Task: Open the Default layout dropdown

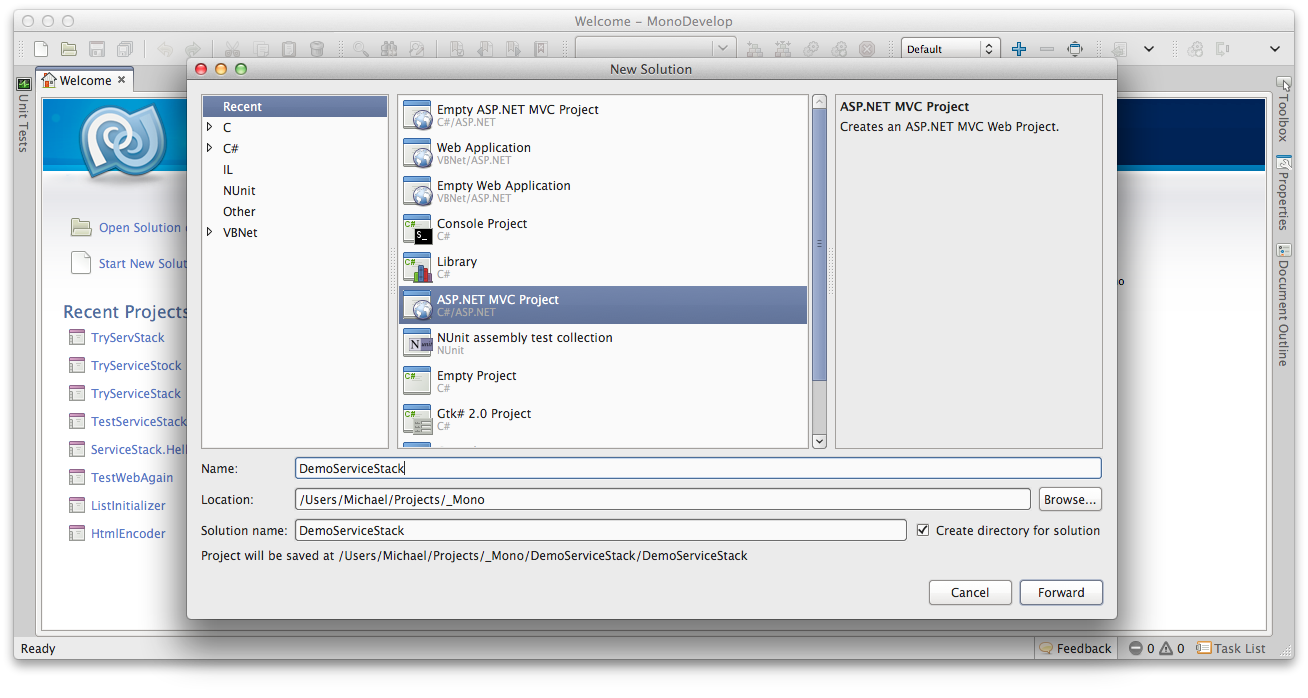Action: tap(950, 48)
